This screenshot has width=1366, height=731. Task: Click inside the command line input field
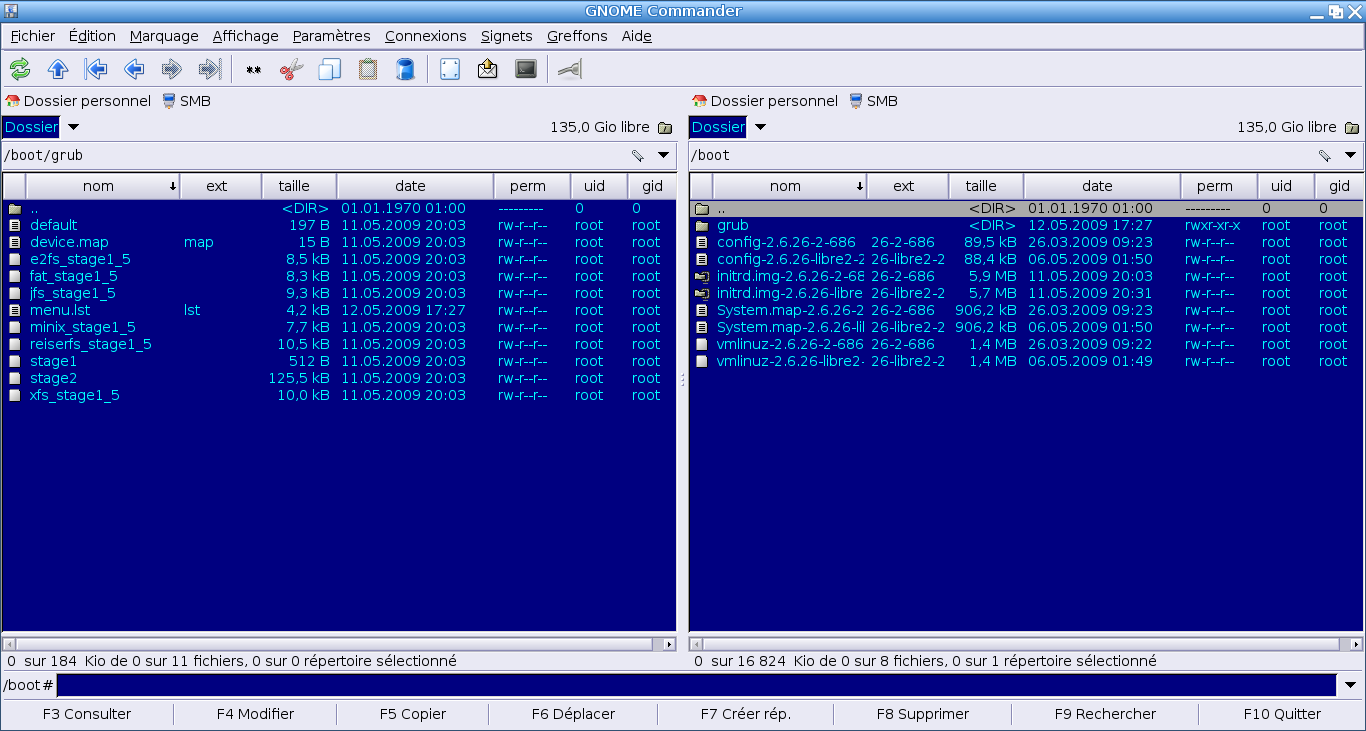pos(696,685)
